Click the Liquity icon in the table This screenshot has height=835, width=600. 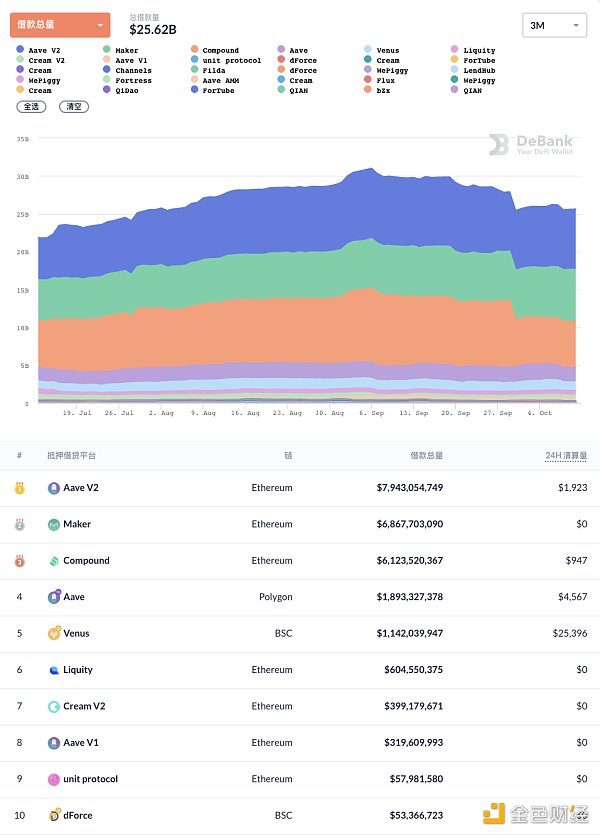pyautogui.click(x=54, y=670)
